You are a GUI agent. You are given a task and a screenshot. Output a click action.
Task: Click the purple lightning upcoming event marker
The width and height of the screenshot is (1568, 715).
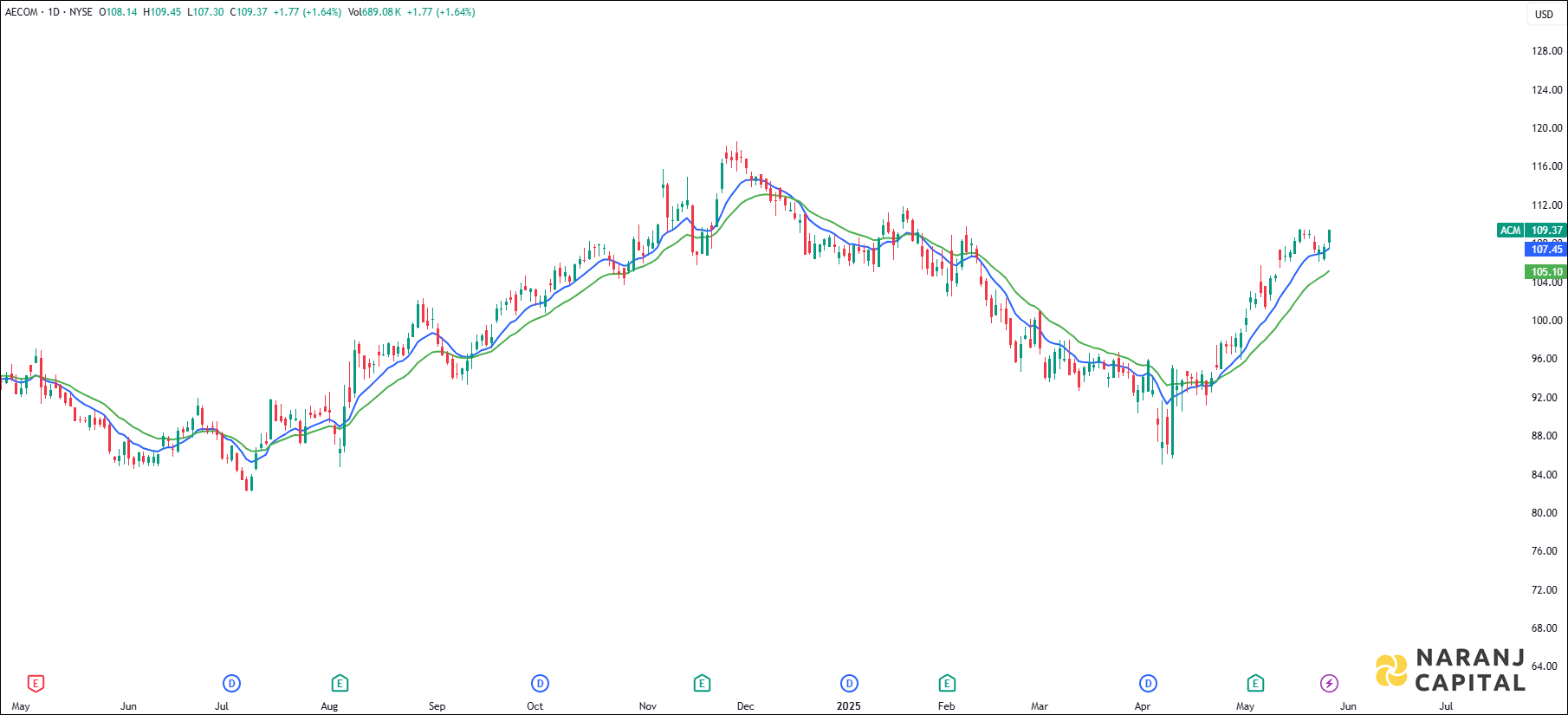pos(1329,684)
